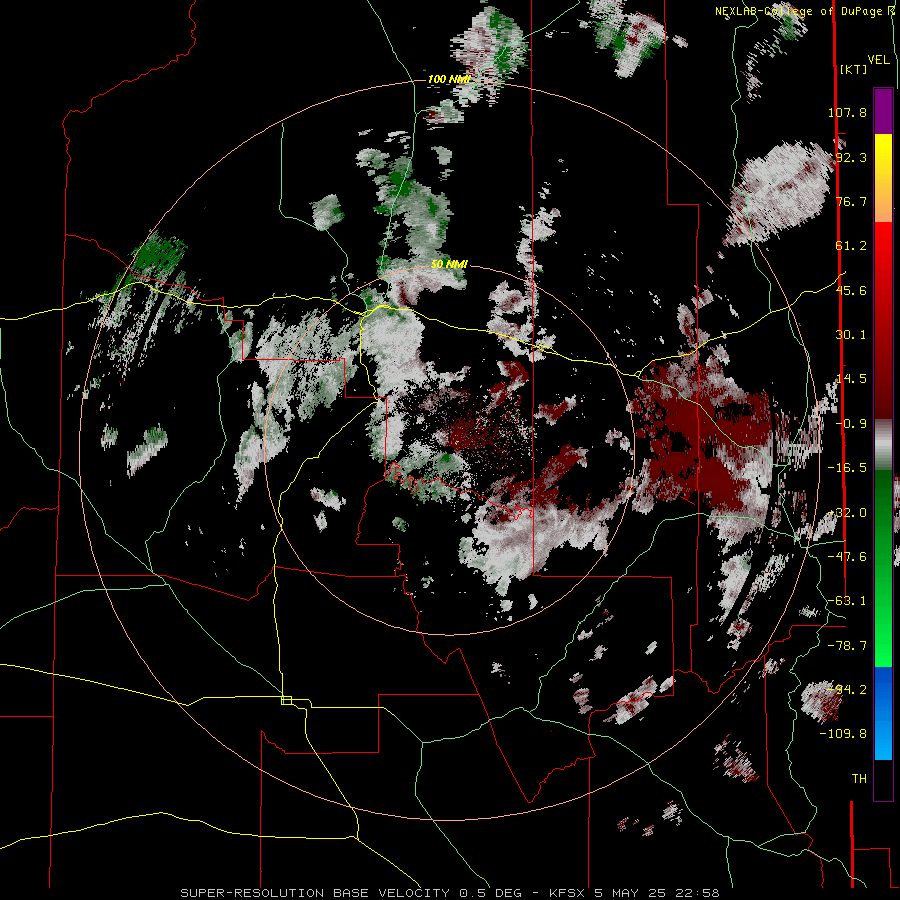The height and width of the screenshot is (900, 900).
Task: Click the 'VEL' legend title
Action: point(878,60)
